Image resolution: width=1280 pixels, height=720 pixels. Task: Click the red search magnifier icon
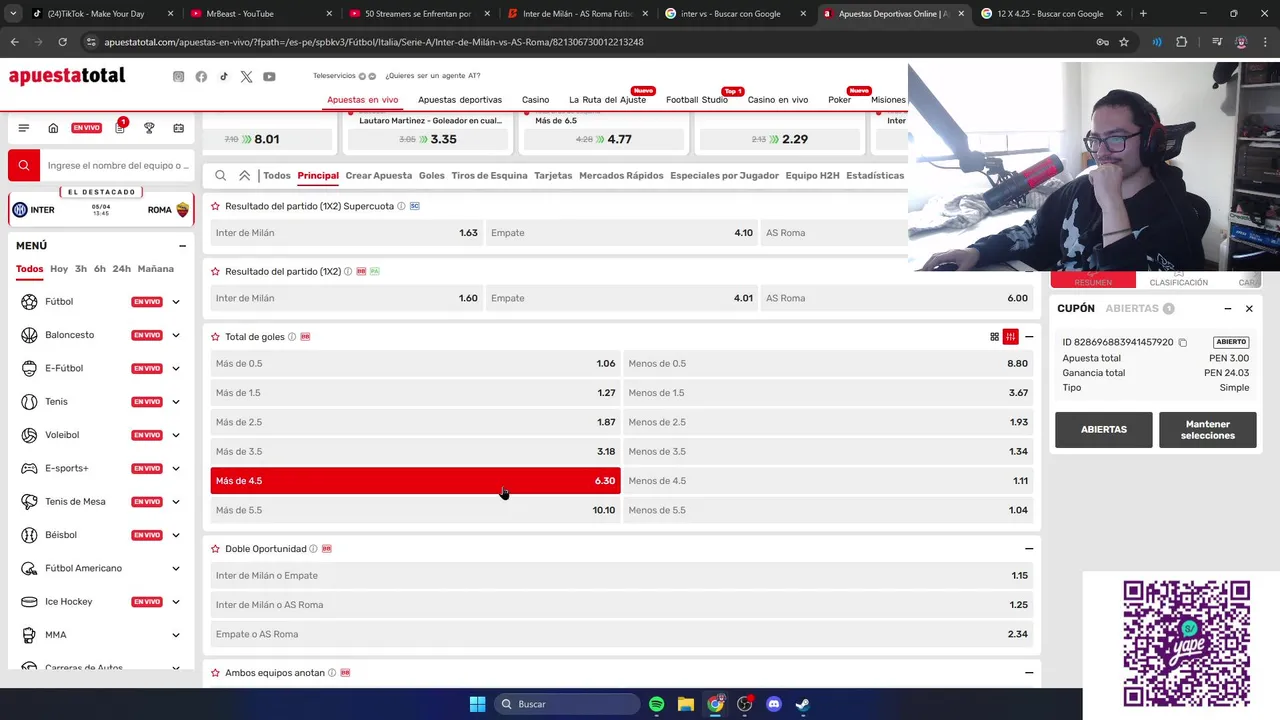[x=24, y=165]
